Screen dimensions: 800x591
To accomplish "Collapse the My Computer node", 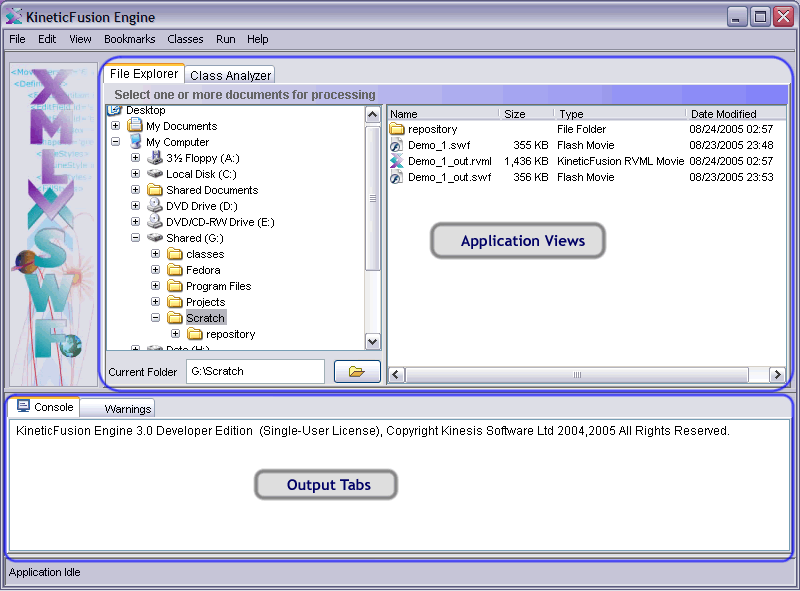I will 115,141.
